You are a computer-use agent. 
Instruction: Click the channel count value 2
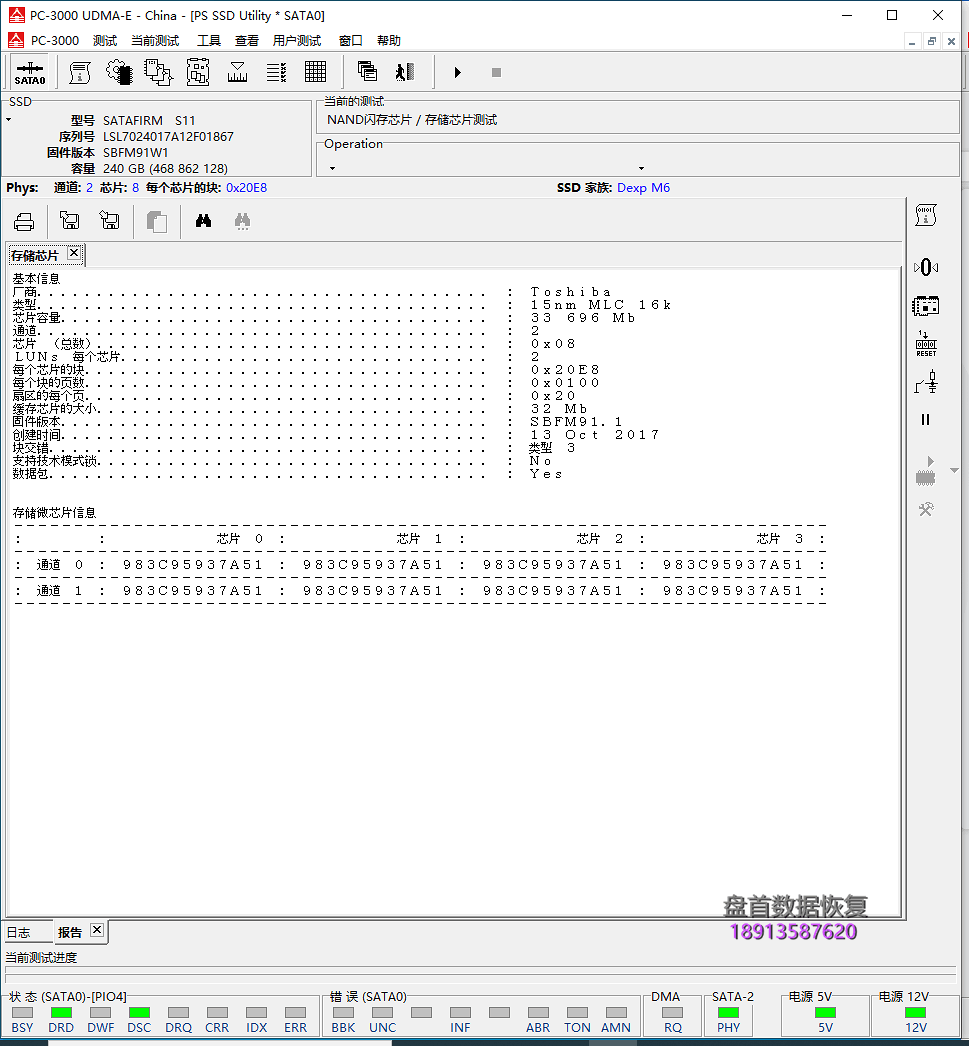89,187
